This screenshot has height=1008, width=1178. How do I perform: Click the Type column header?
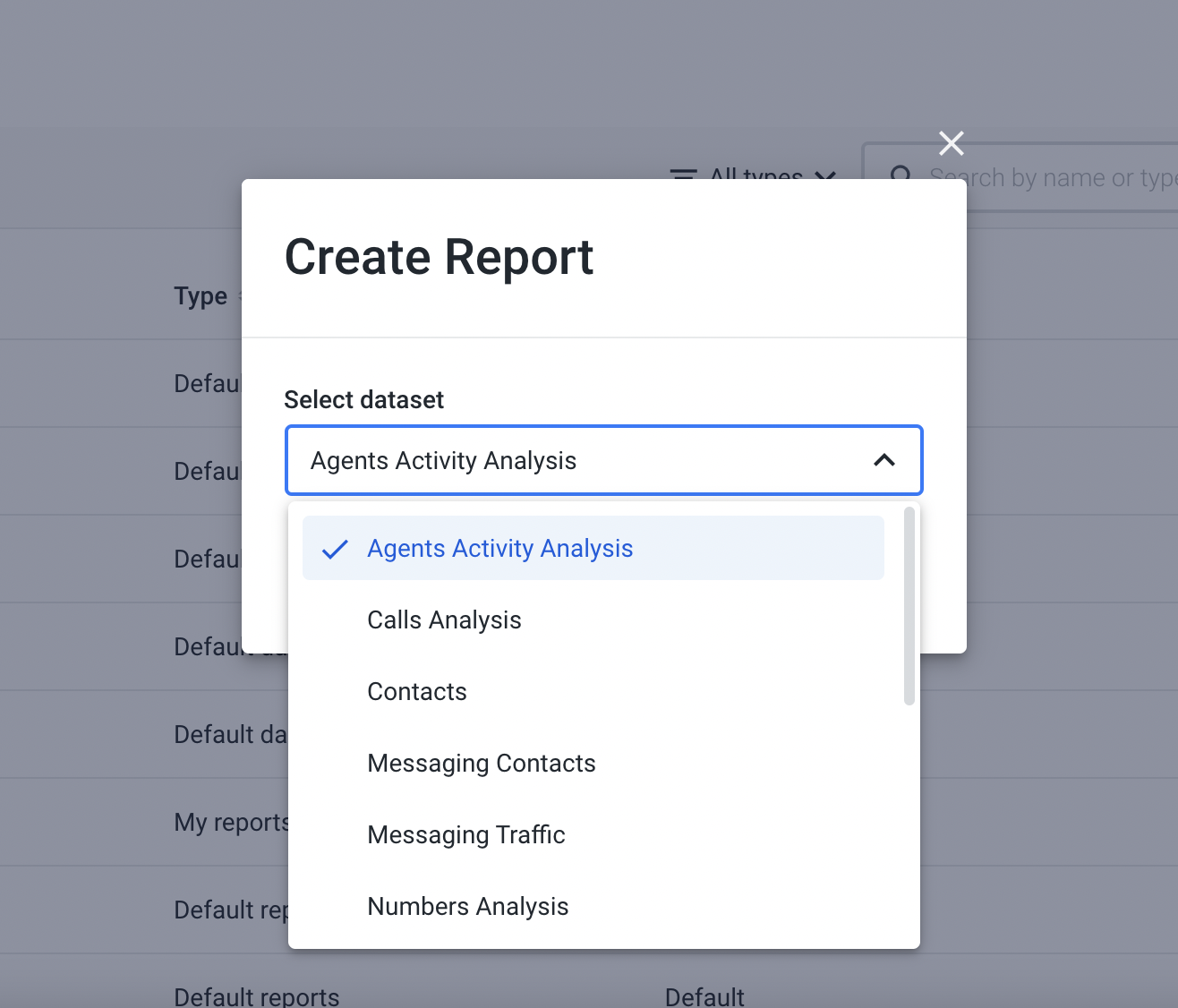[x=201, y=295]
